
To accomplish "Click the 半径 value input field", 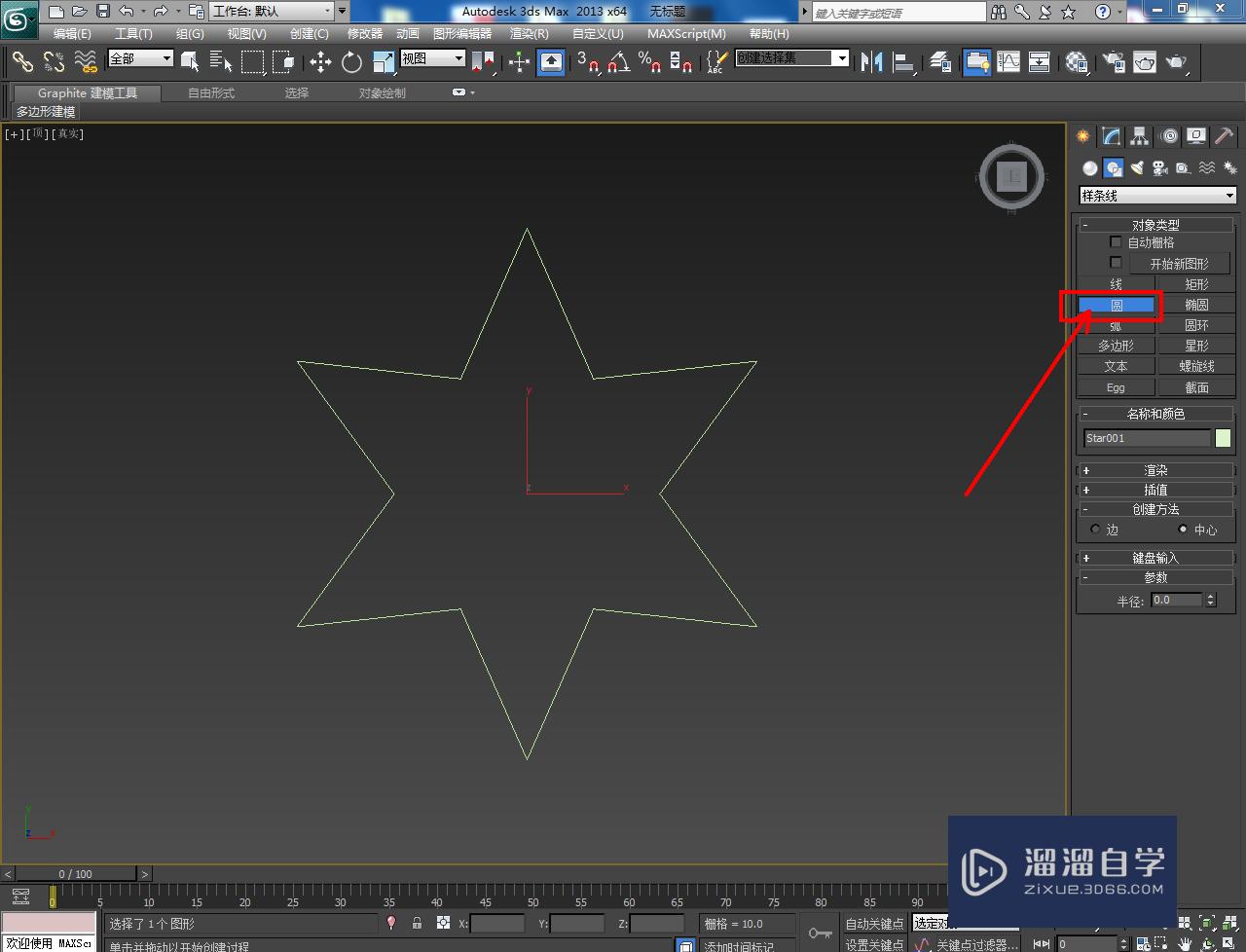I will tap(1177, 600).
